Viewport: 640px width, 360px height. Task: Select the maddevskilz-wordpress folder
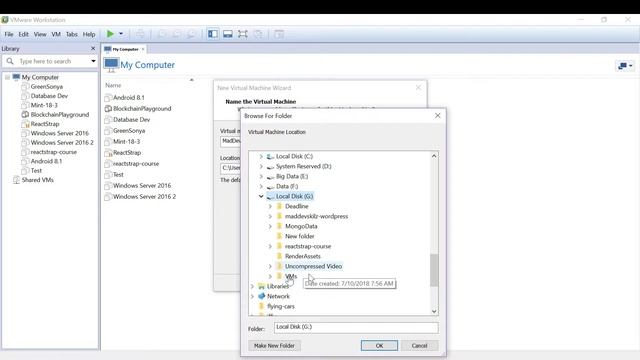point(316,216)
